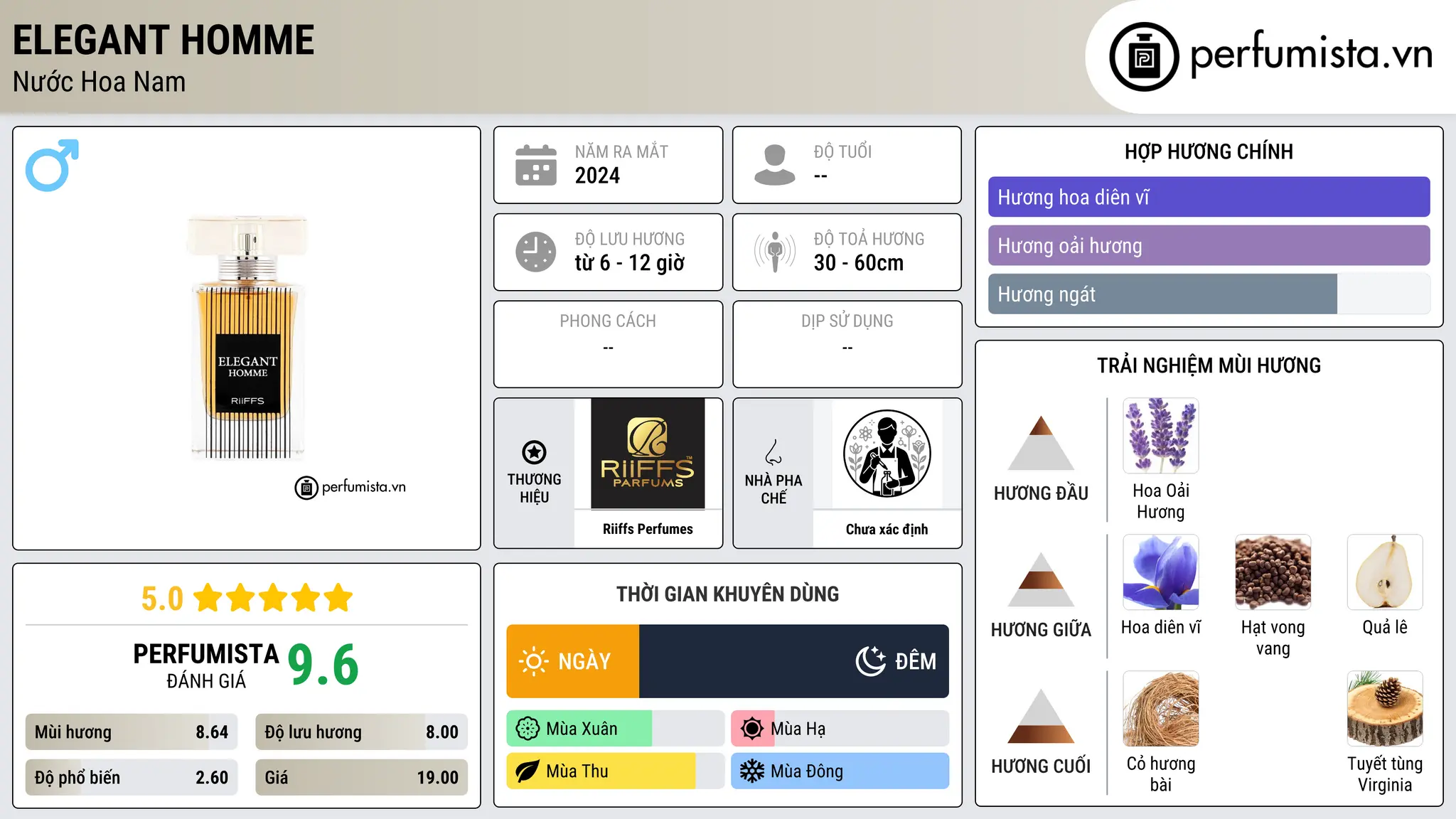Open the Hoa diên vĩ iris image

coord(1161,572)
